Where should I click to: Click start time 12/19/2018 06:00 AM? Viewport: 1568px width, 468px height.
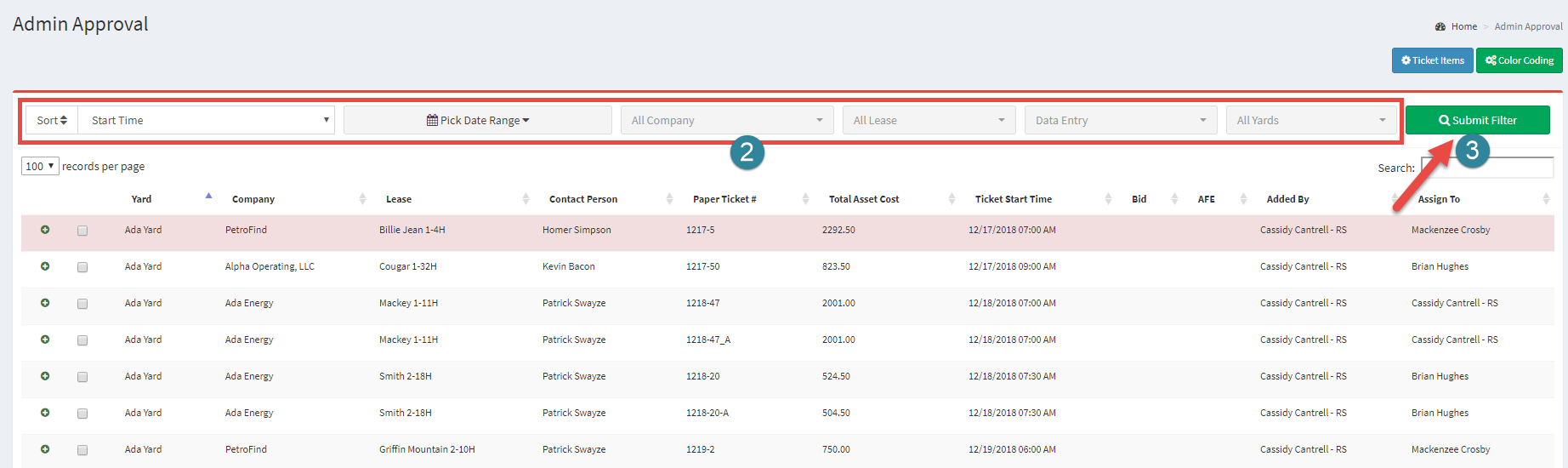(x=1012, y=449)
